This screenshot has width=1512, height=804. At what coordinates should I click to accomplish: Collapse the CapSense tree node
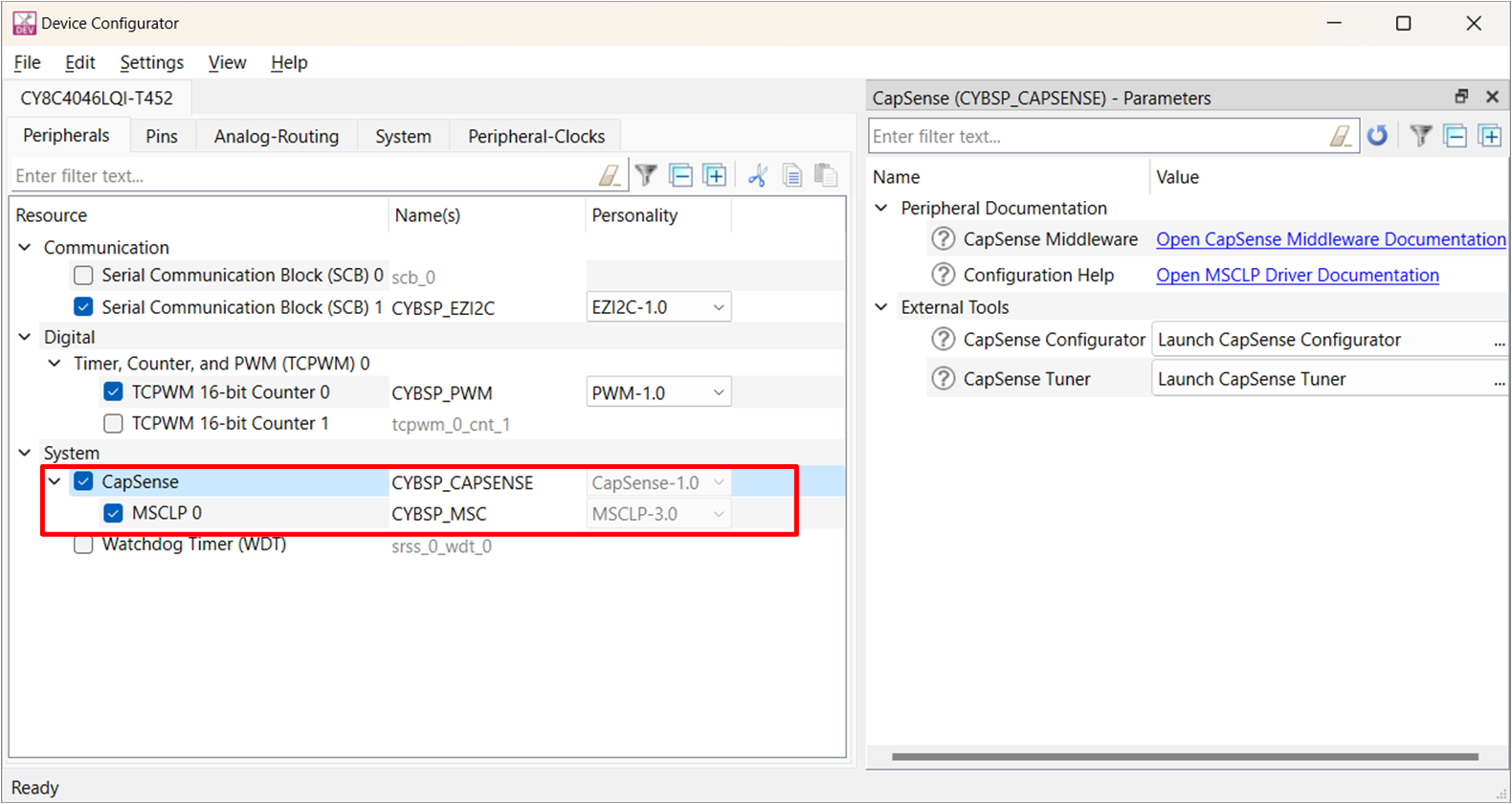55,481
